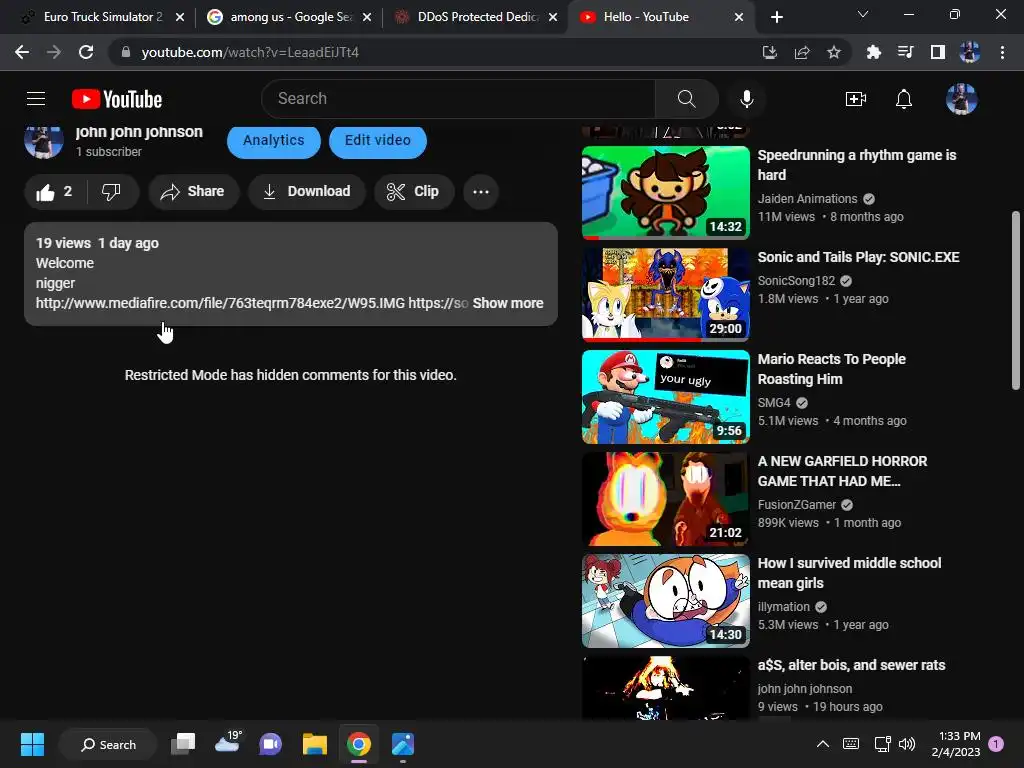Click the search magnifier button
The image size is (1024, 768).
click(686, 99)
